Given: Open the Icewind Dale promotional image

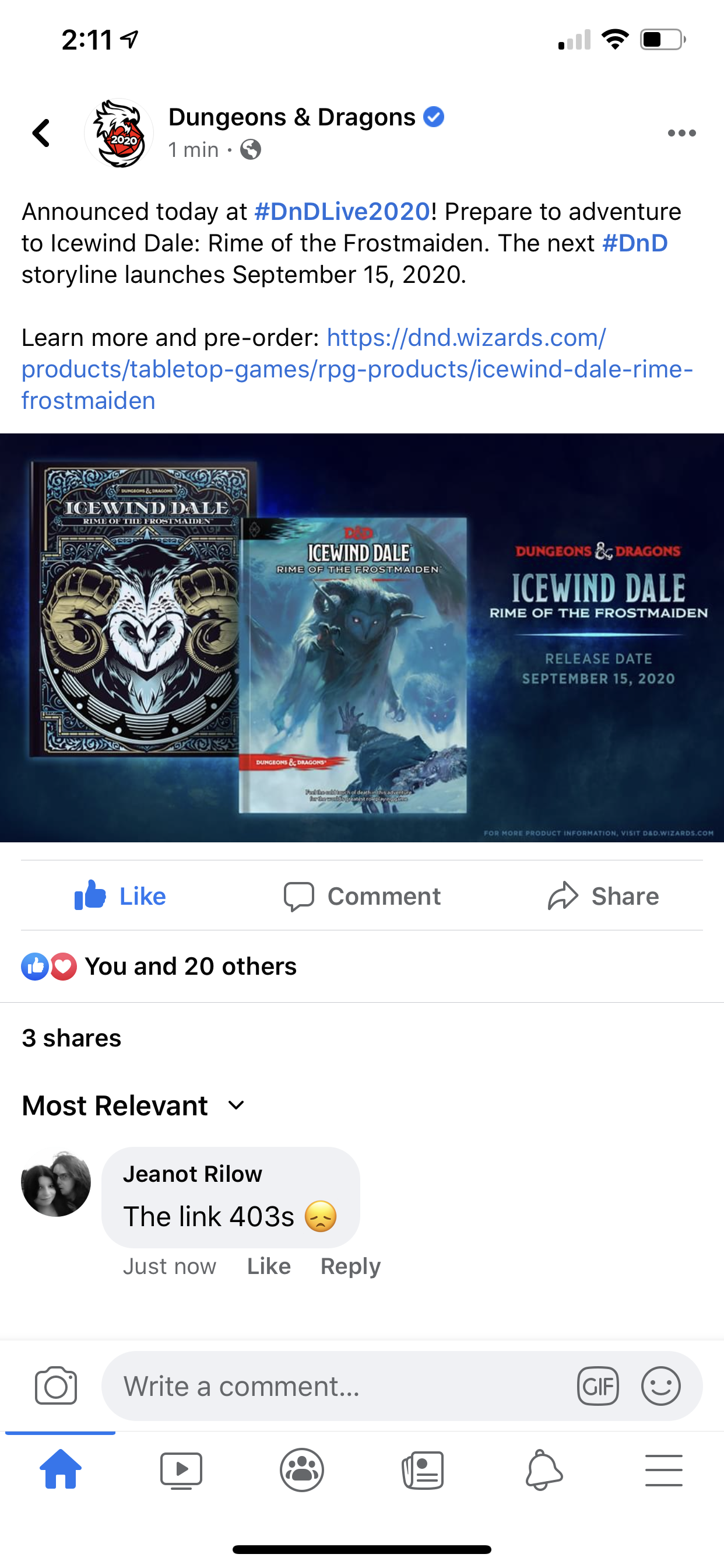Looking at the screenshot, I should point(362,638).
